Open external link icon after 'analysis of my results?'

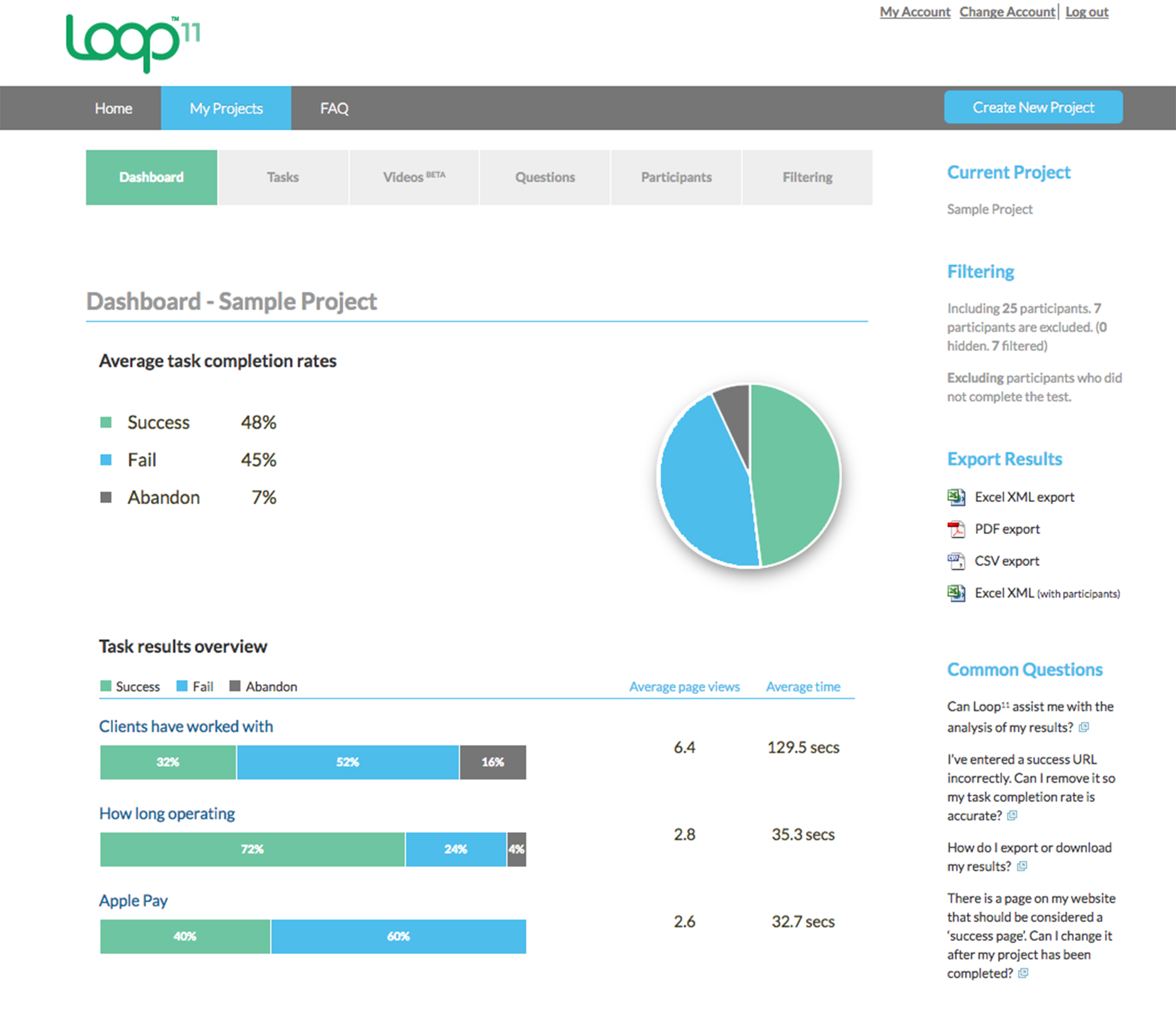click(1084, 728)
